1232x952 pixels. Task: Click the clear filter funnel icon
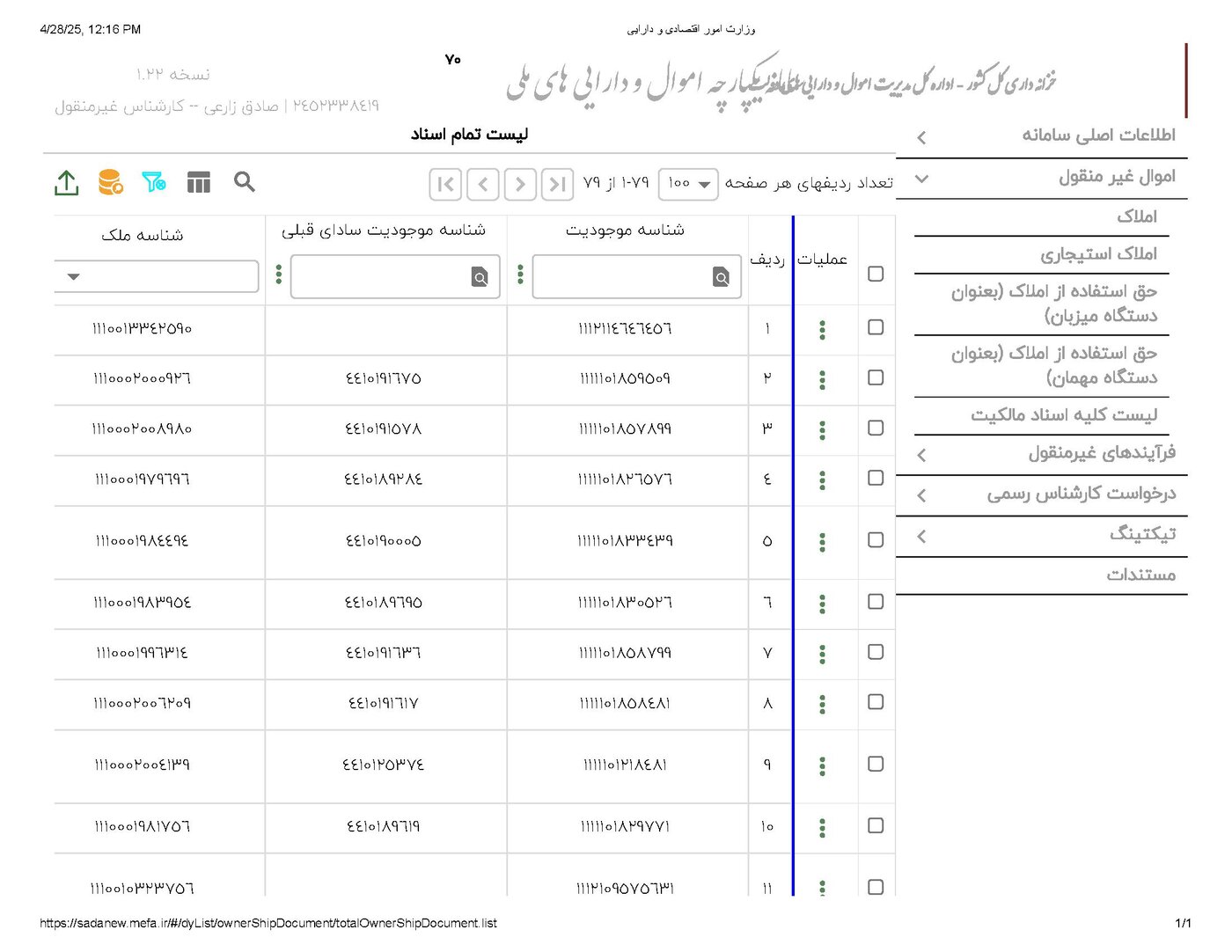(154, 182)
